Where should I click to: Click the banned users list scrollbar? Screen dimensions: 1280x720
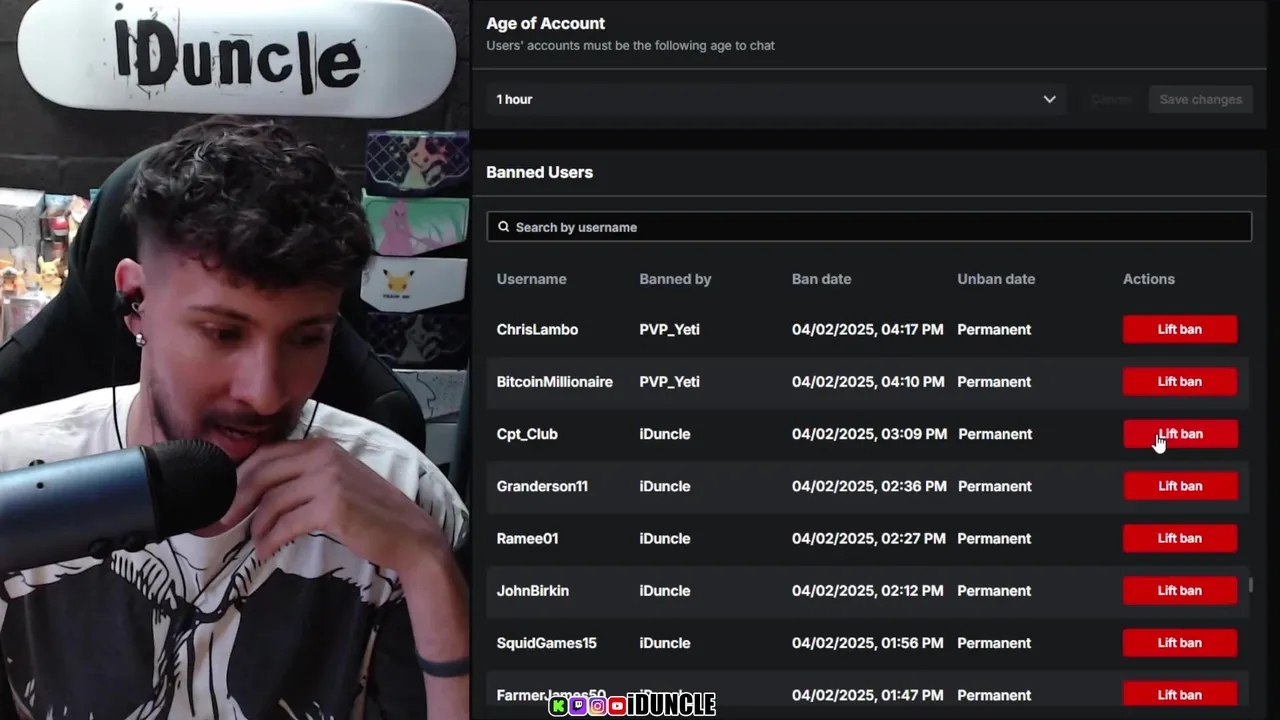[x=1250, y=585]
